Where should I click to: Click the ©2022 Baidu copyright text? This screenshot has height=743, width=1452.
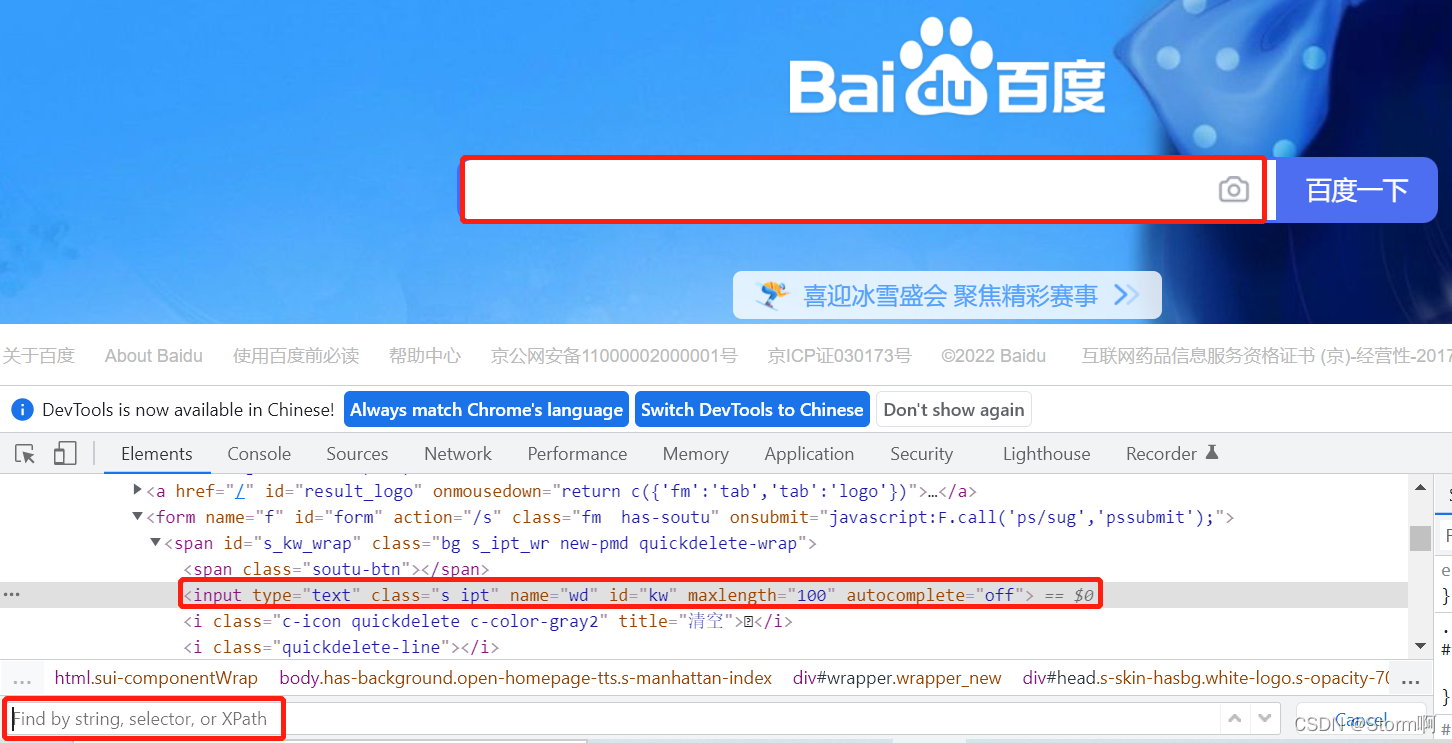(994, 356)
